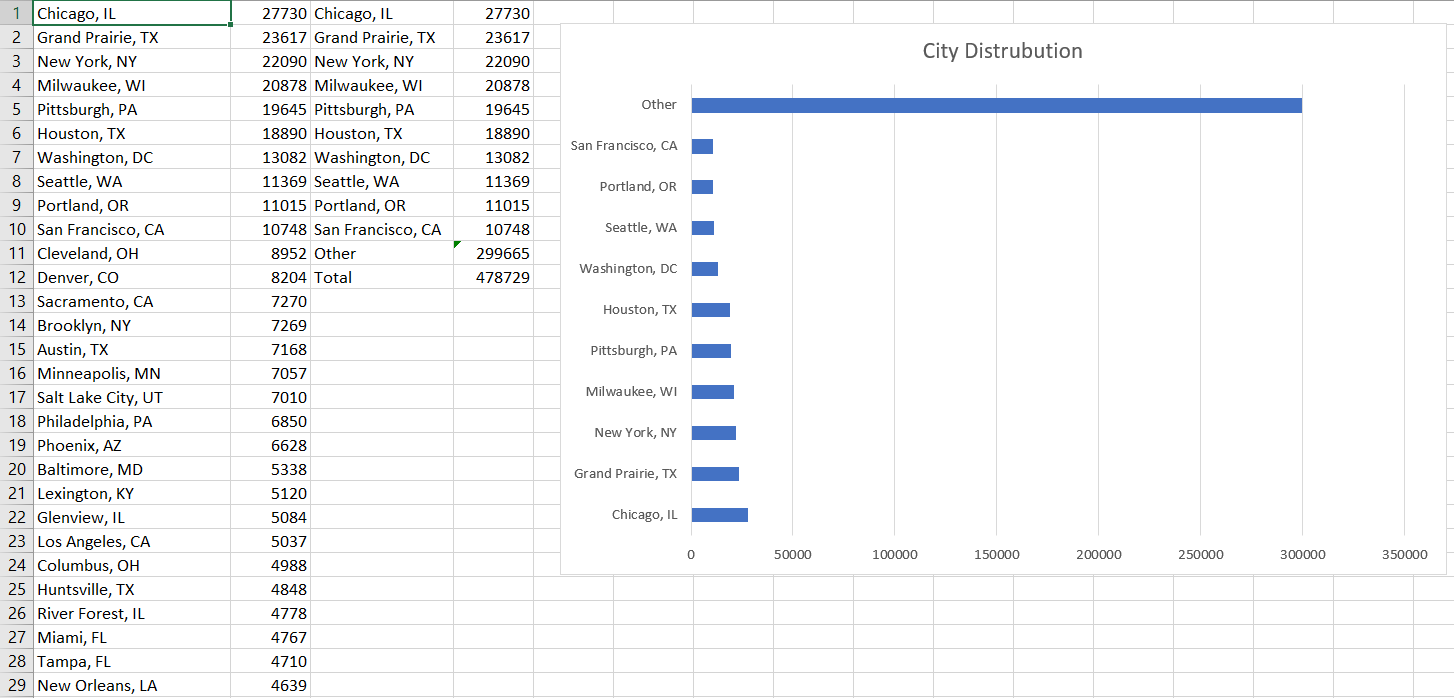This screenshot has height=698, width=1454.
Task: Click the San Francisco, CA chart axis label
Action: [x=623, y=146]
